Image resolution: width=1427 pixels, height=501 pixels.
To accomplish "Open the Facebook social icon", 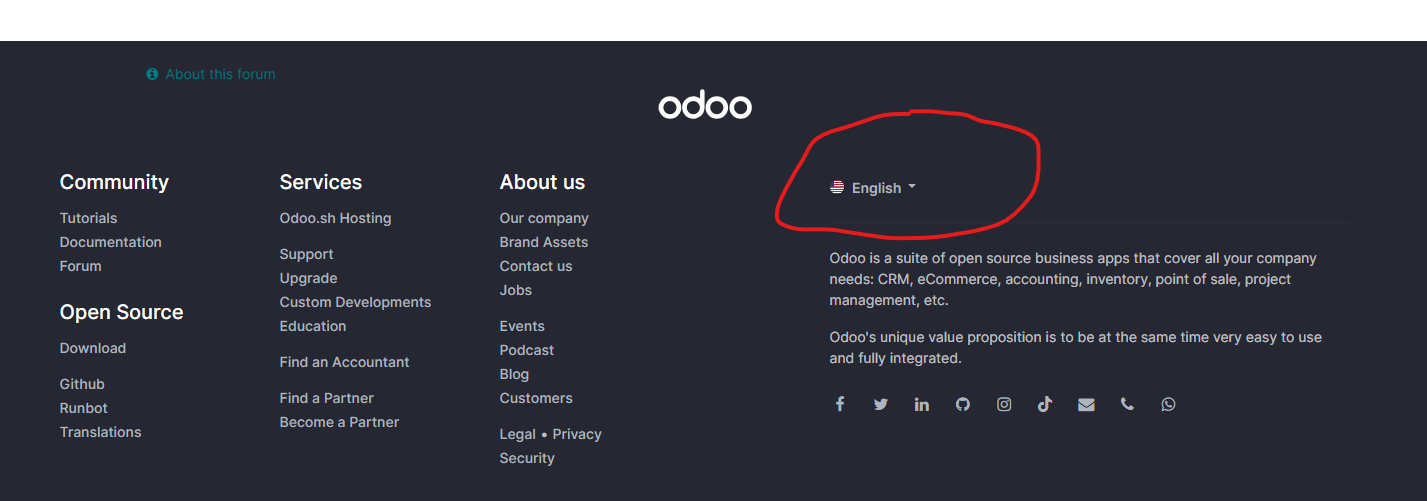I will pos(840,404).
